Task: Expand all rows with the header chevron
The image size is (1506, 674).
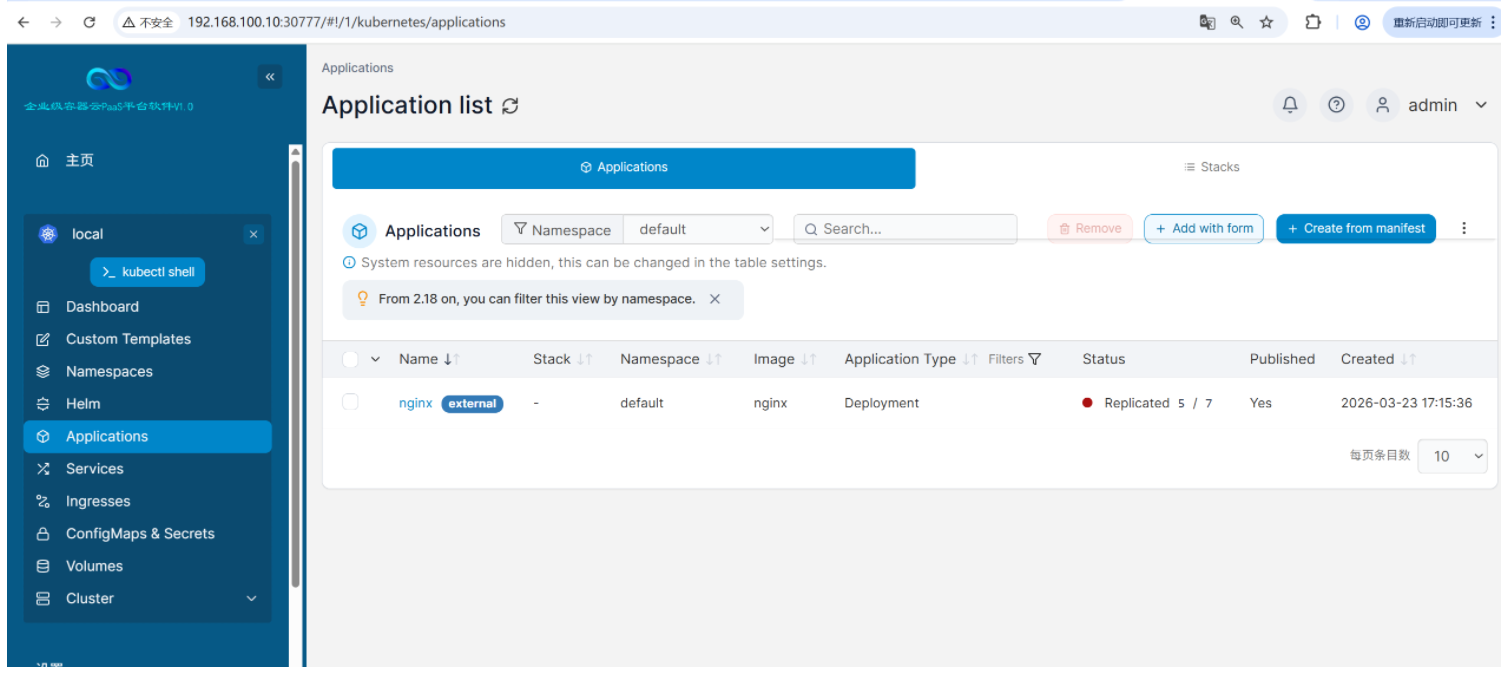Action: tap(376, 359)
